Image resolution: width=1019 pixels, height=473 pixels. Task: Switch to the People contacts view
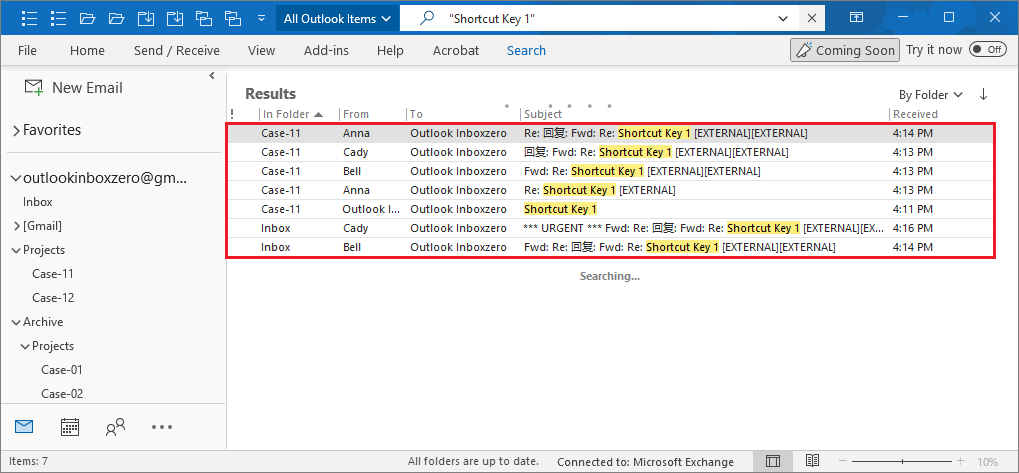pos(115,427)
